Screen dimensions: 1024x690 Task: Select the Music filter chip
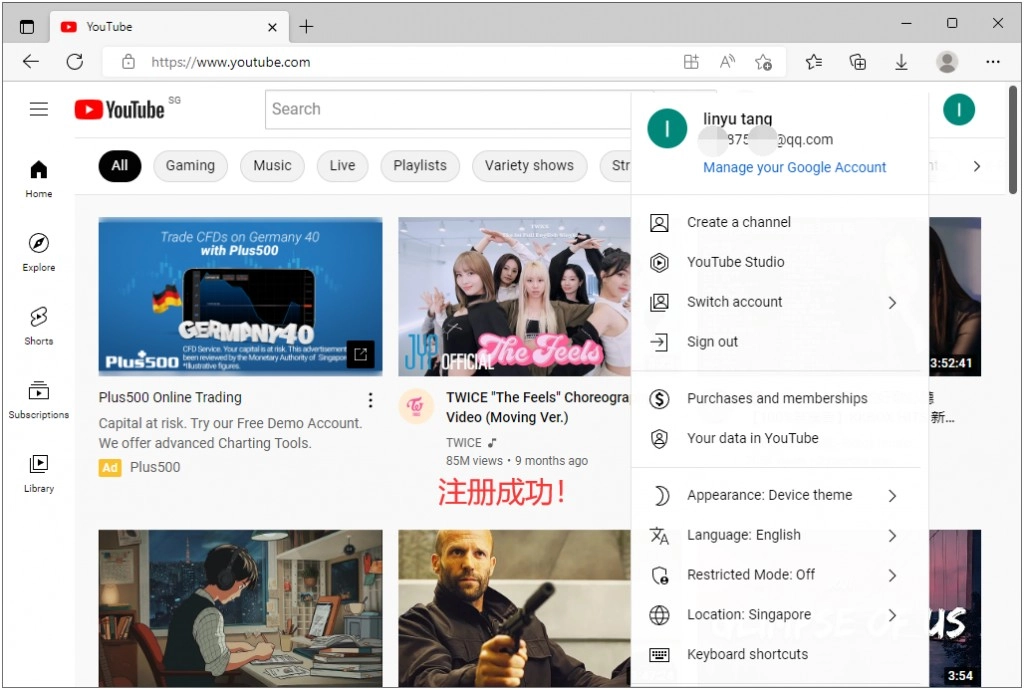coord(271,166)
